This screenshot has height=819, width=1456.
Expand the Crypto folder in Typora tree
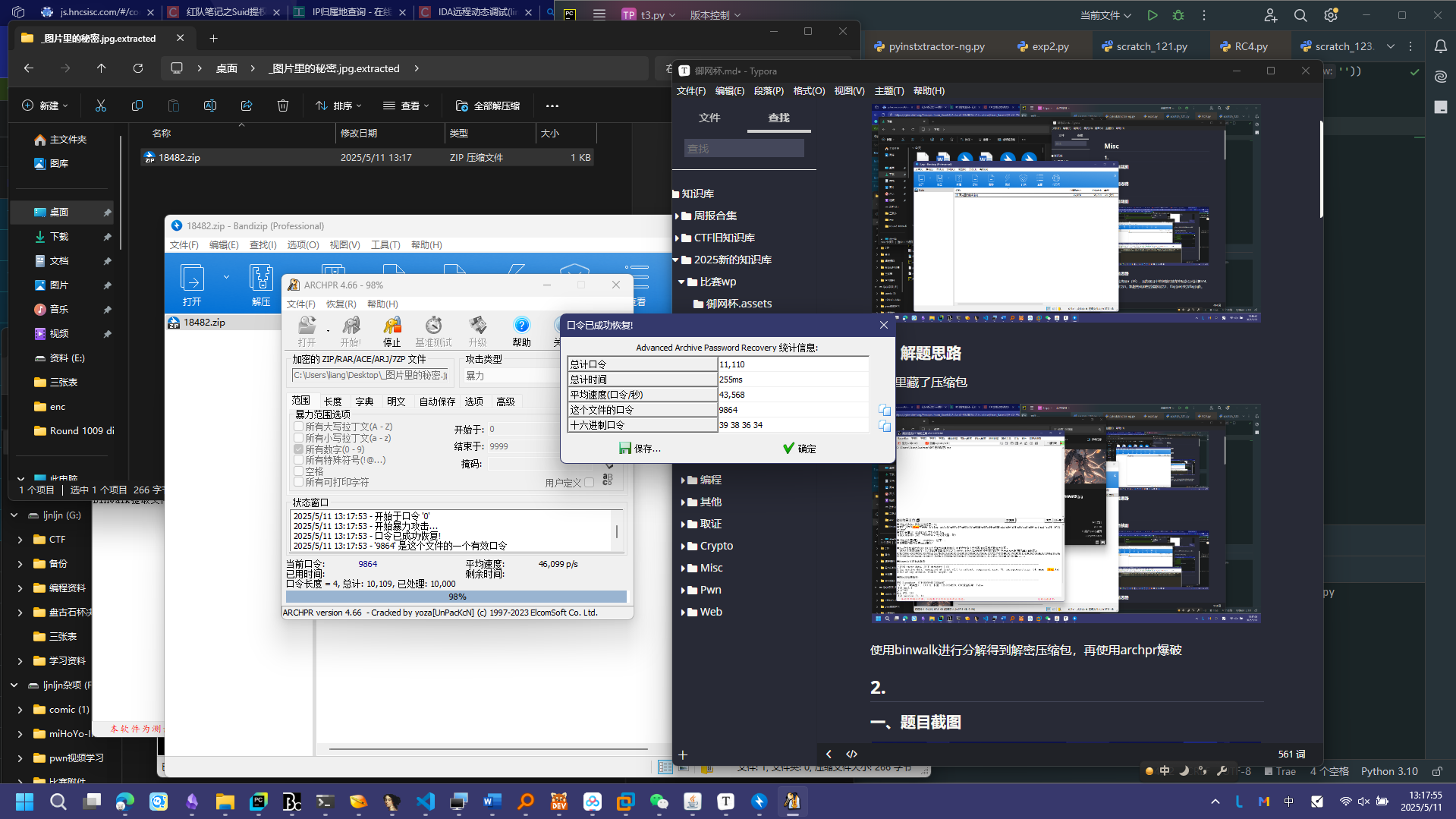click(x=684, y=547)
